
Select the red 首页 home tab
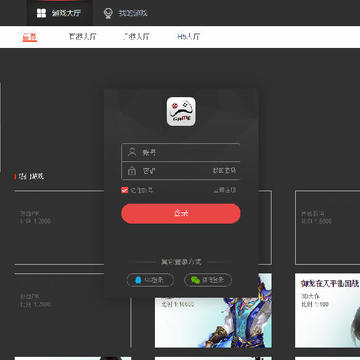[x=30, y=37]
